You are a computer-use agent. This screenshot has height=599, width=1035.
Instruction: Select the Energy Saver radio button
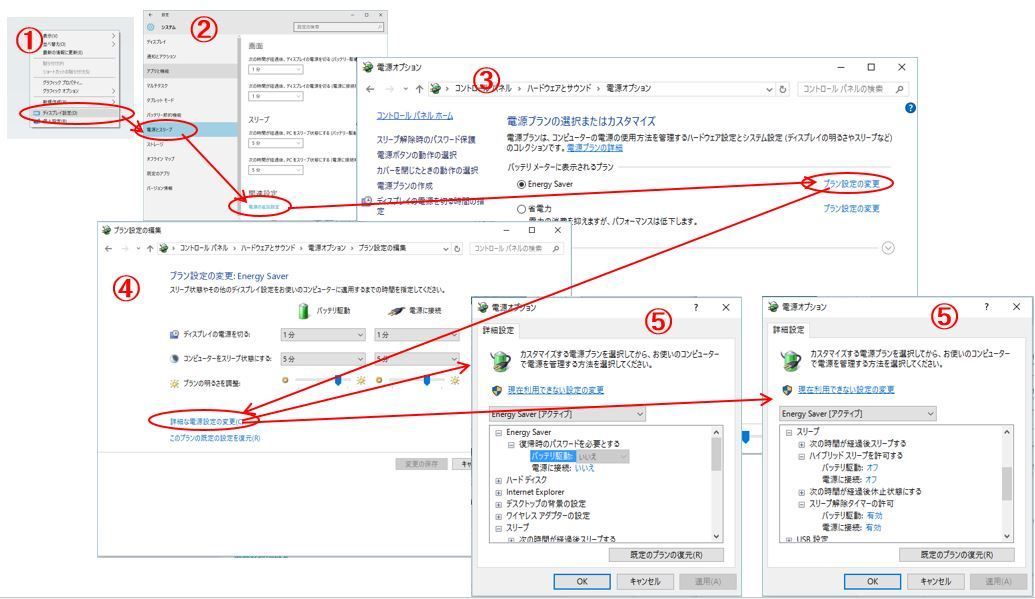tap(520, 182)
